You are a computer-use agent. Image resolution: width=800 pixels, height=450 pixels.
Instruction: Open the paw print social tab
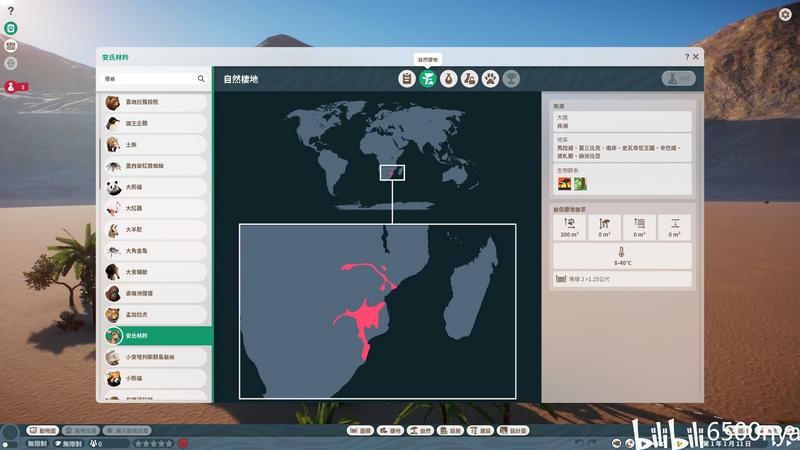[x=490, y=79]
